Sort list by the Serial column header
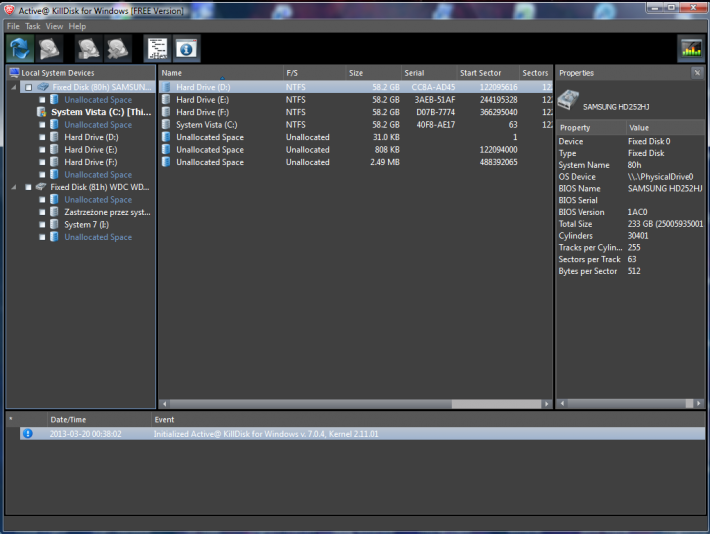 [429, 73]
